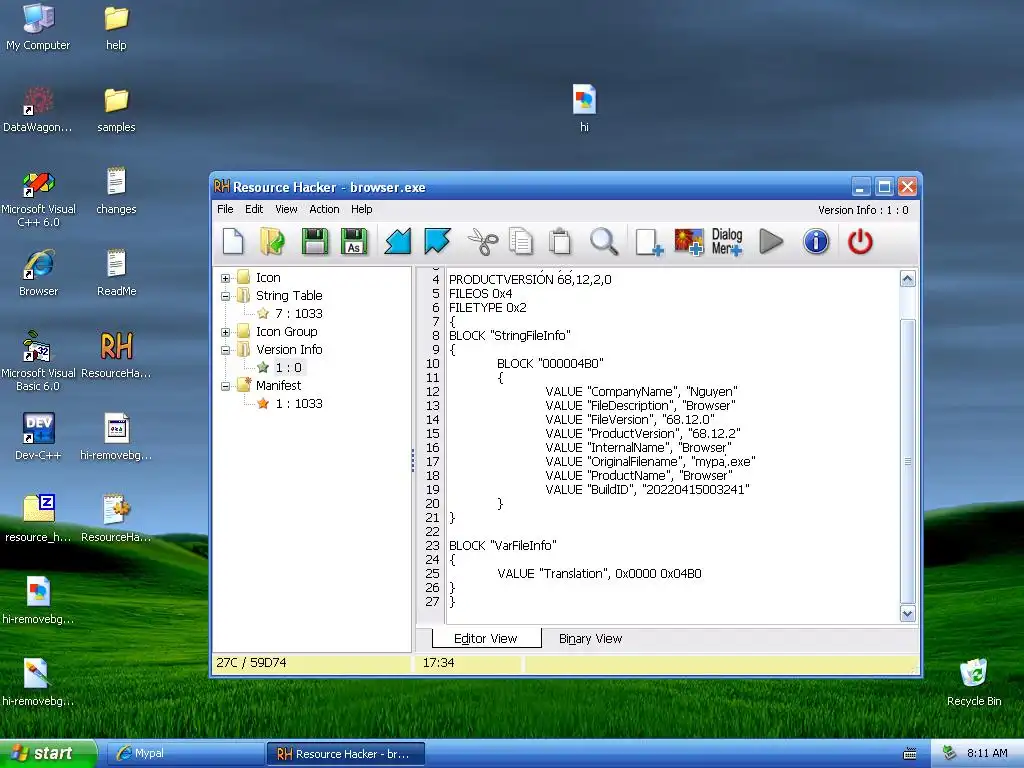Click the Dialog Menu add icon
Viewport: 1024px width, 768px height.
(x=727, y=242)
